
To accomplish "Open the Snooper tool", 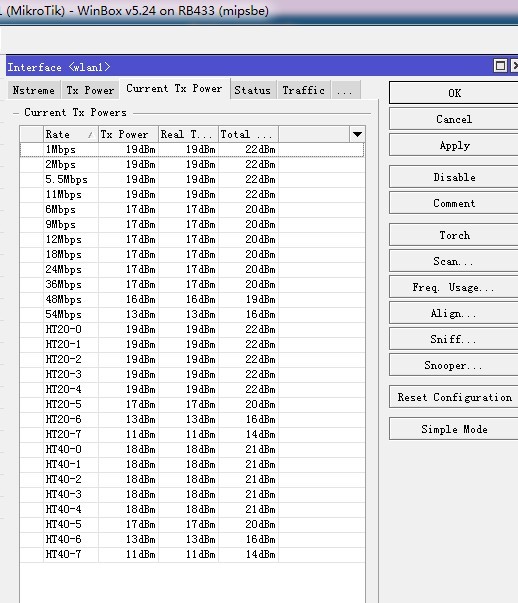I will tap(454, 365).
